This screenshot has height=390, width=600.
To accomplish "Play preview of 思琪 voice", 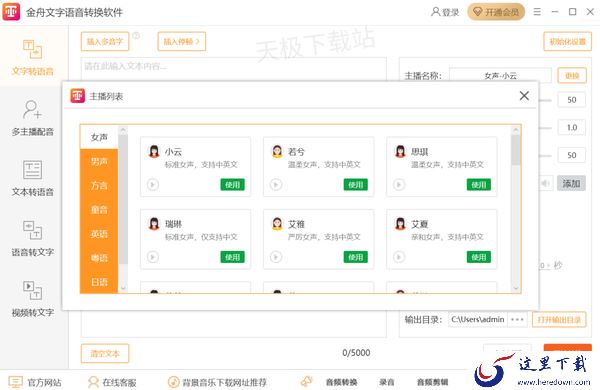I will pos(399,185).
